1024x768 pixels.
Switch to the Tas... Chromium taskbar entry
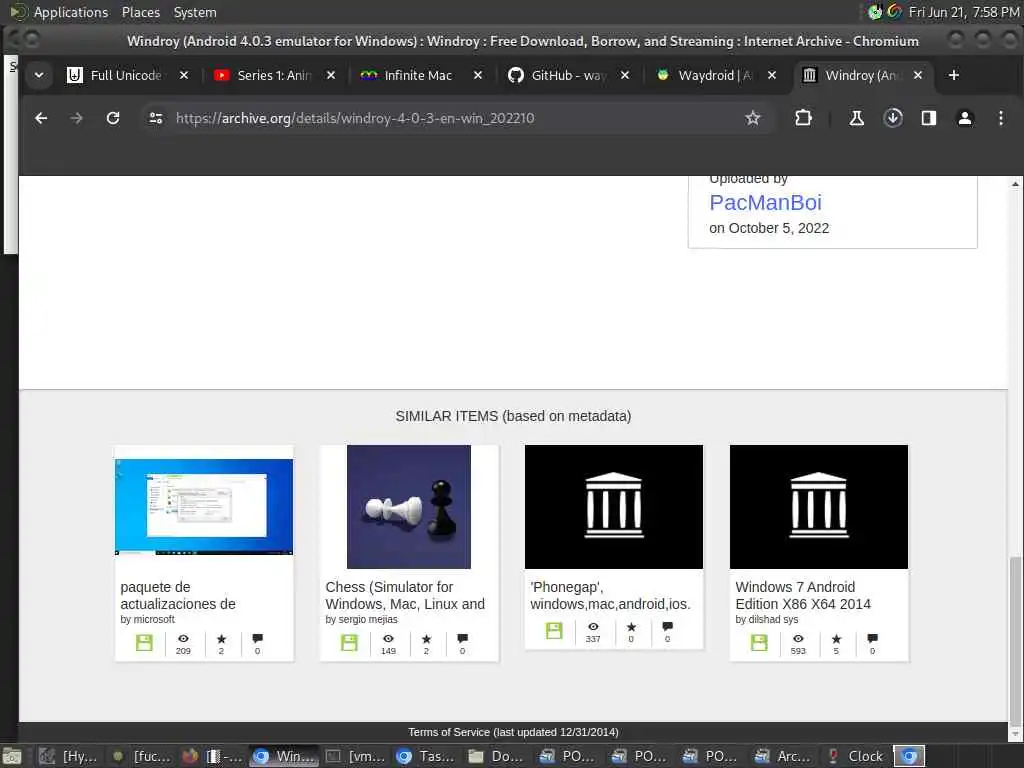point(425,756)
